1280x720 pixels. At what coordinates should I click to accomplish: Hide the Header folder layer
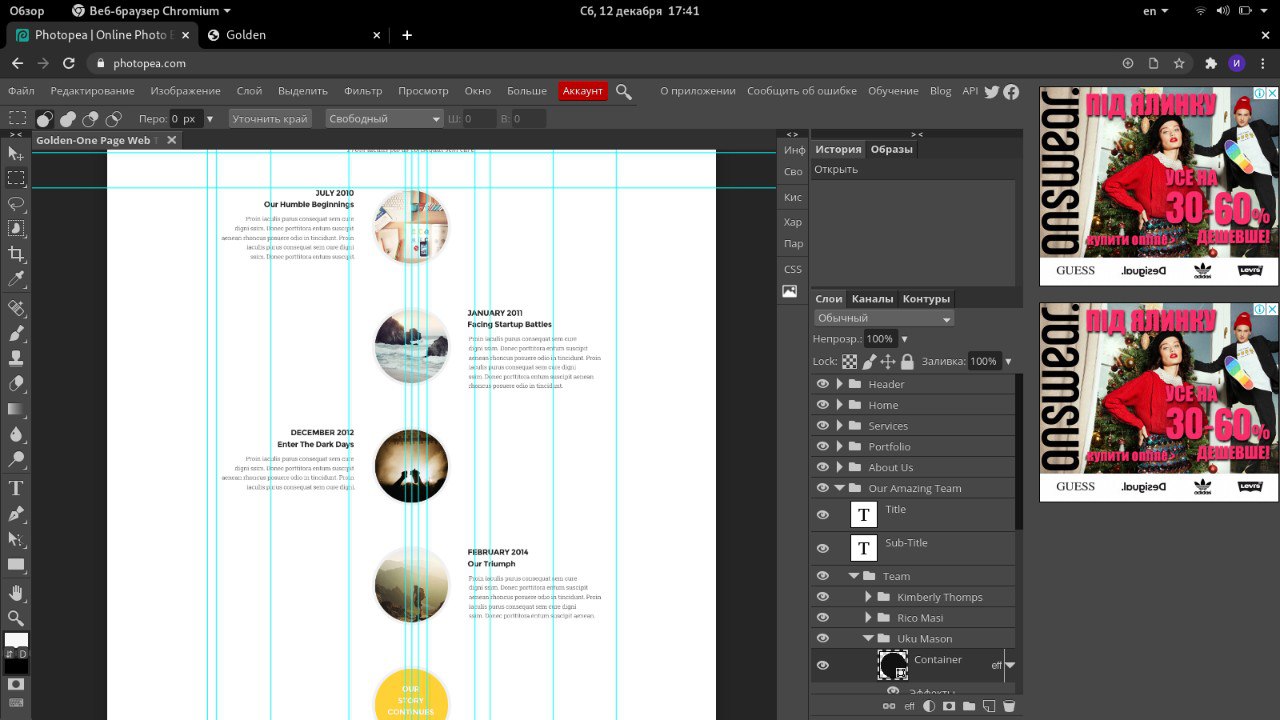tap(823, 384)
